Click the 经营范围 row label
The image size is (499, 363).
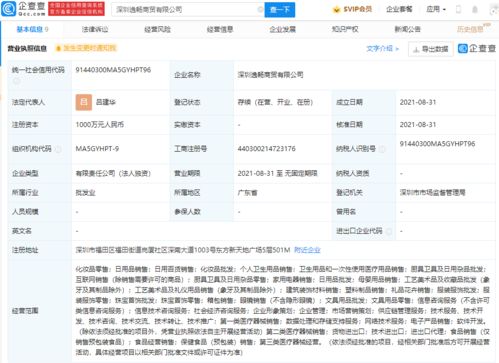(25, 311)
